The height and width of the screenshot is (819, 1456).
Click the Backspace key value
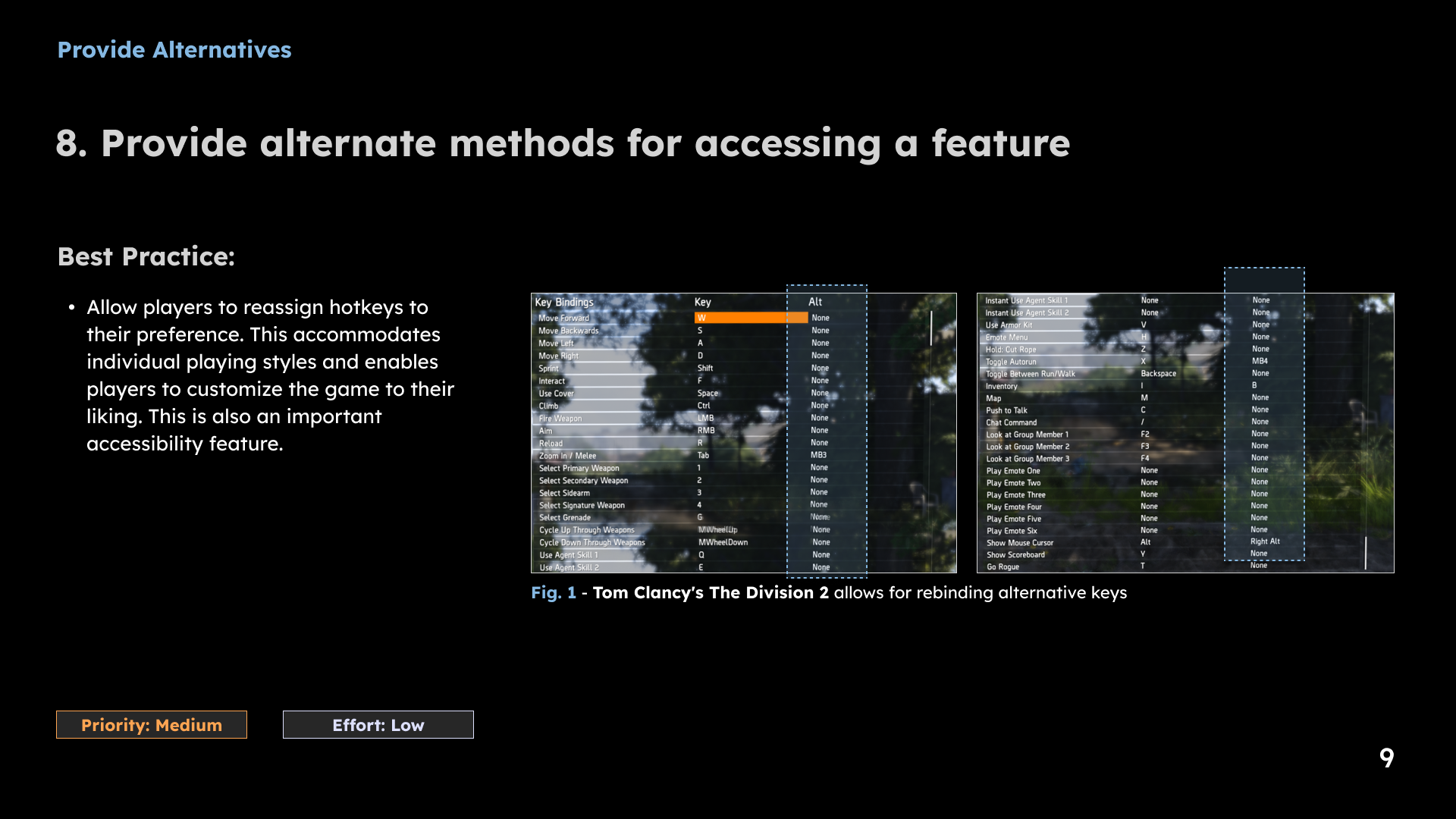point(1158,374)
